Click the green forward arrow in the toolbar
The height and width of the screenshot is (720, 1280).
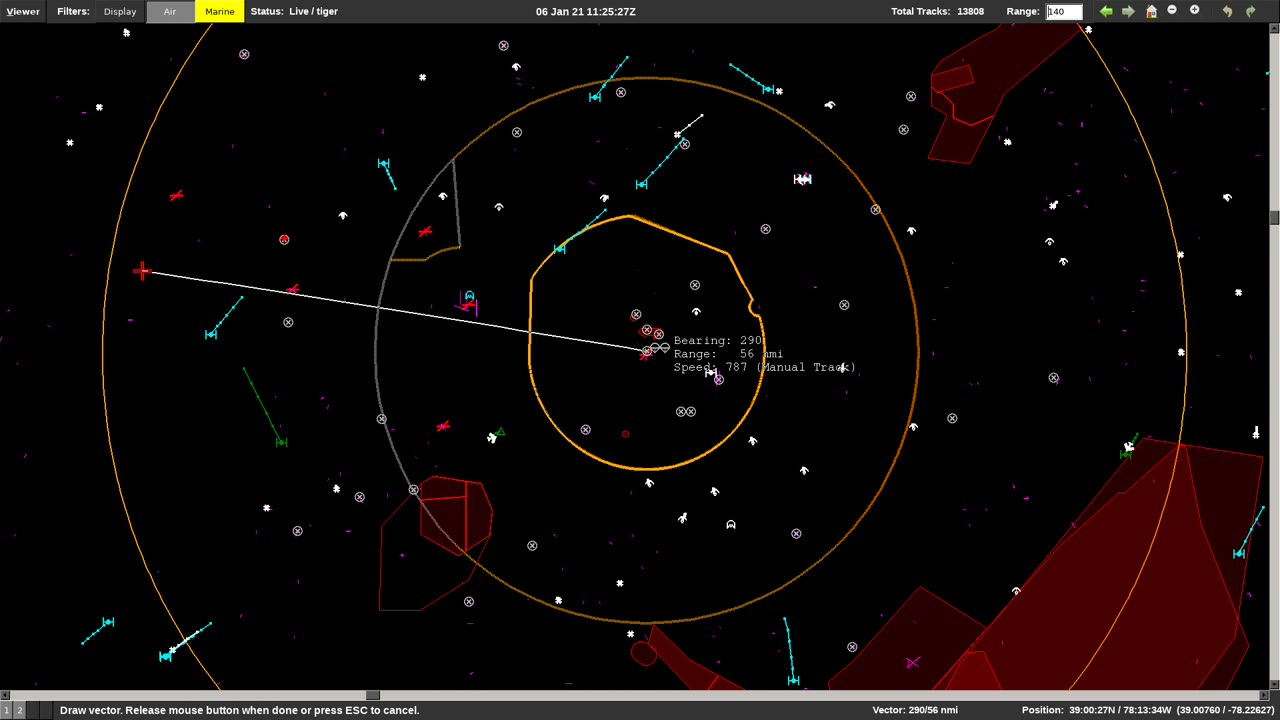[1128, 11]
